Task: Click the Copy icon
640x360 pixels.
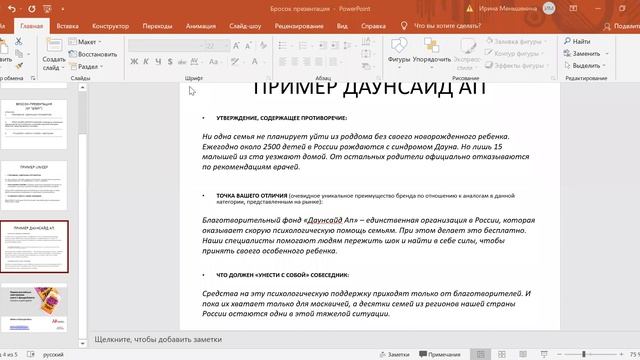Action: point(19,53)
